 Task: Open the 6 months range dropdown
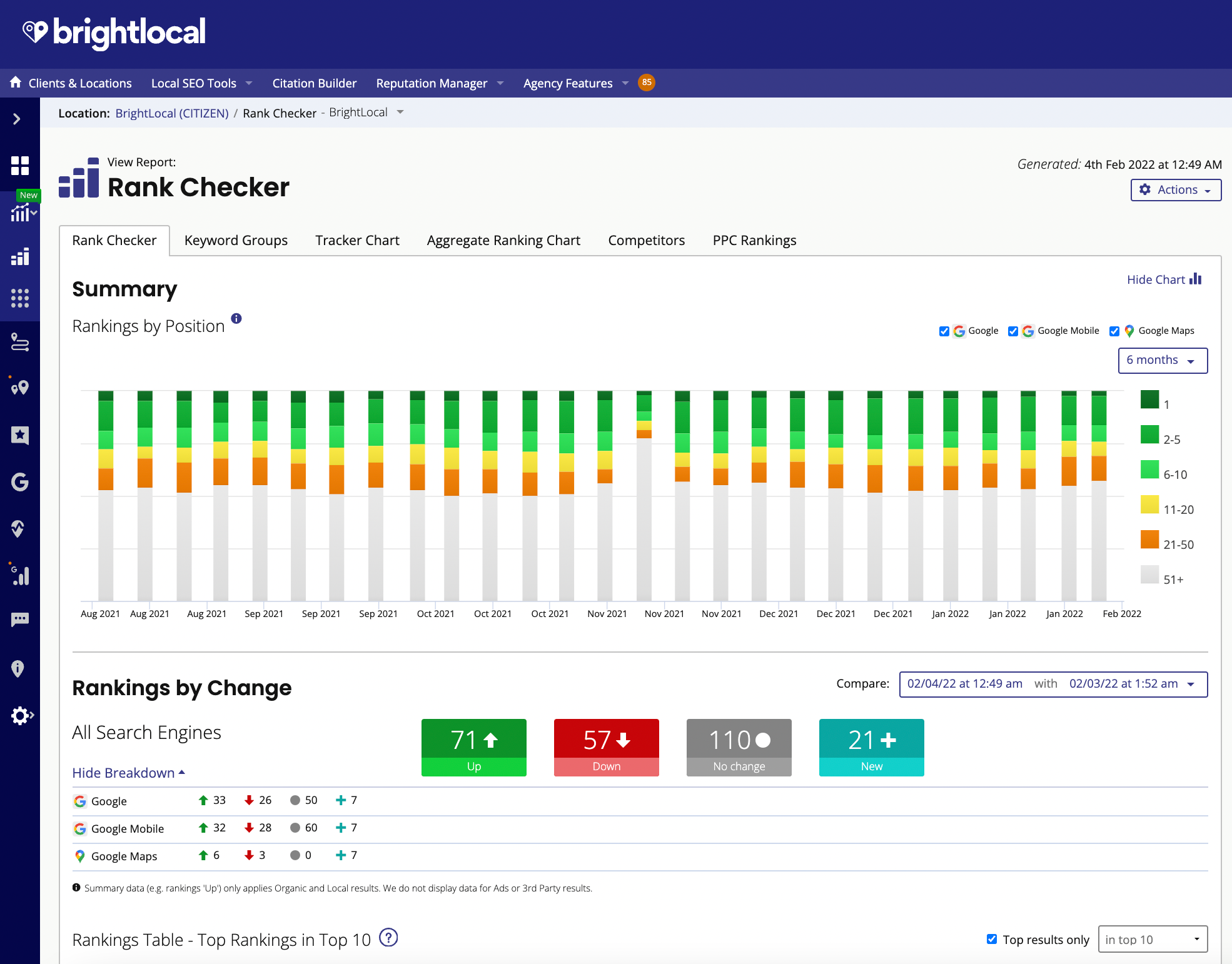(x=1162, y=361)
